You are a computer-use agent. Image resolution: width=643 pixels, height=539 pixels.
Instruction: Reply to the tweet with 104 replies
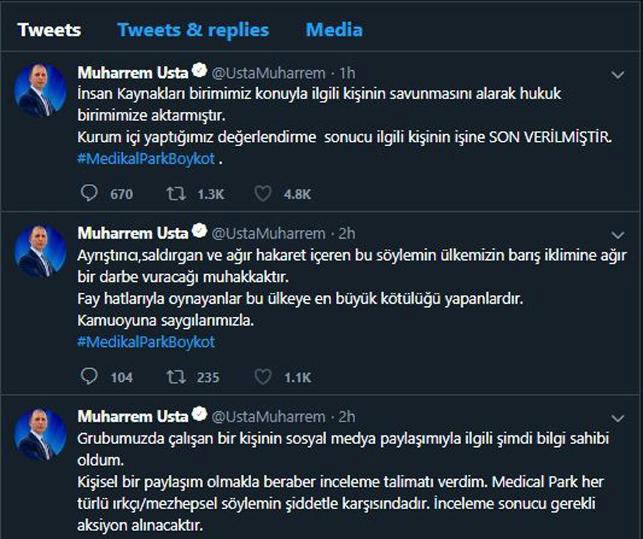(88, 377)
